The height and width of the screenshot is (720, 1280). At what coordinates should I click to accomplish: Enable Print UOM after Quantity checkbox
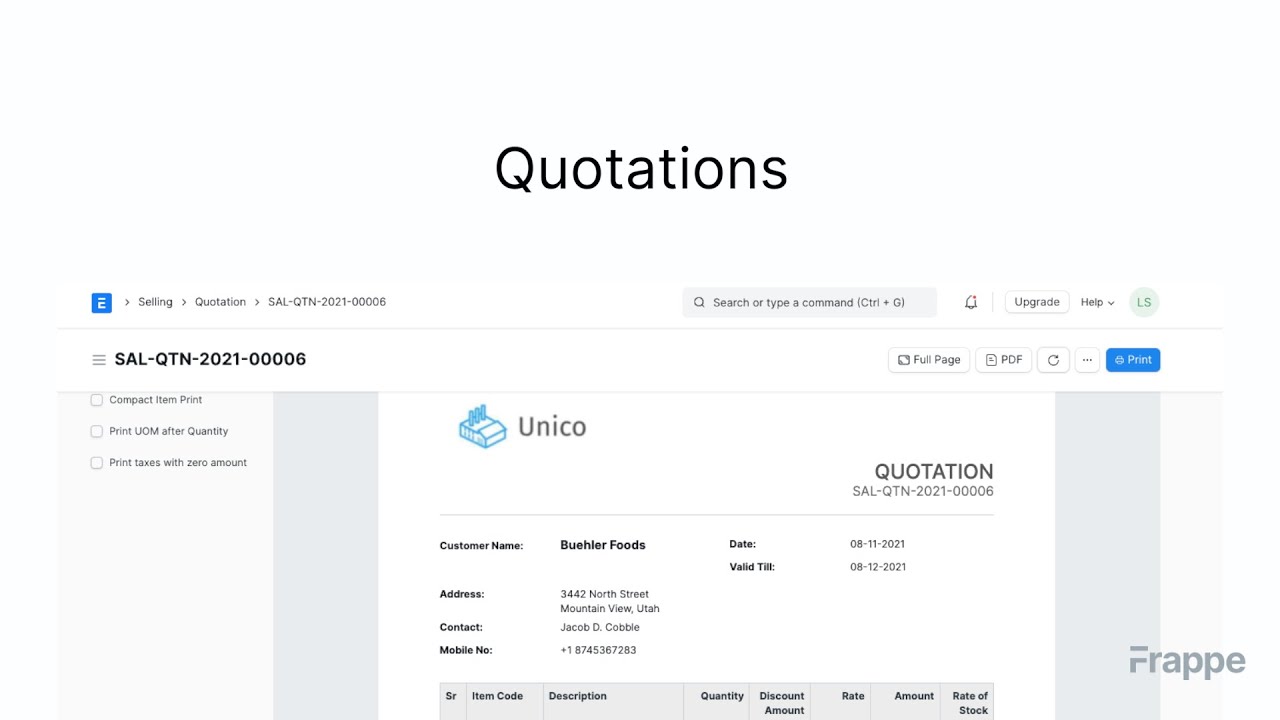(97, 431)
